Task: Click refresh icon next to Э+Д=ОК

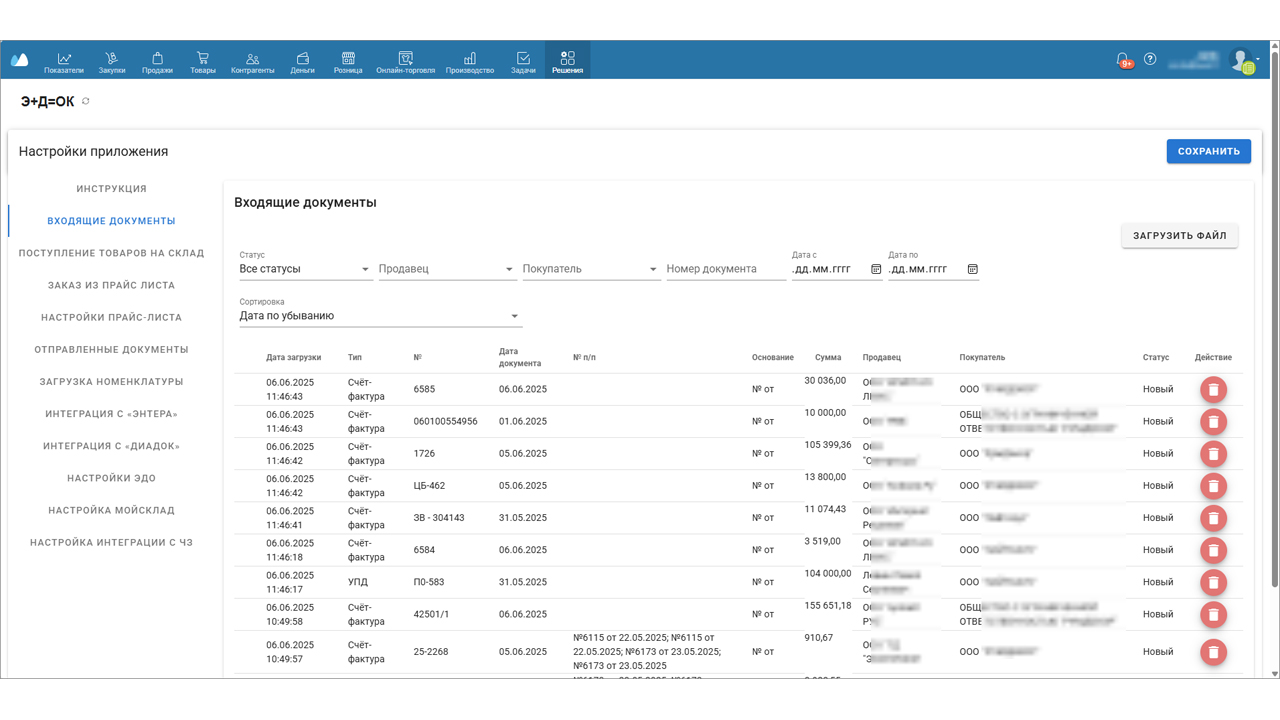Action: pos(86,102)
